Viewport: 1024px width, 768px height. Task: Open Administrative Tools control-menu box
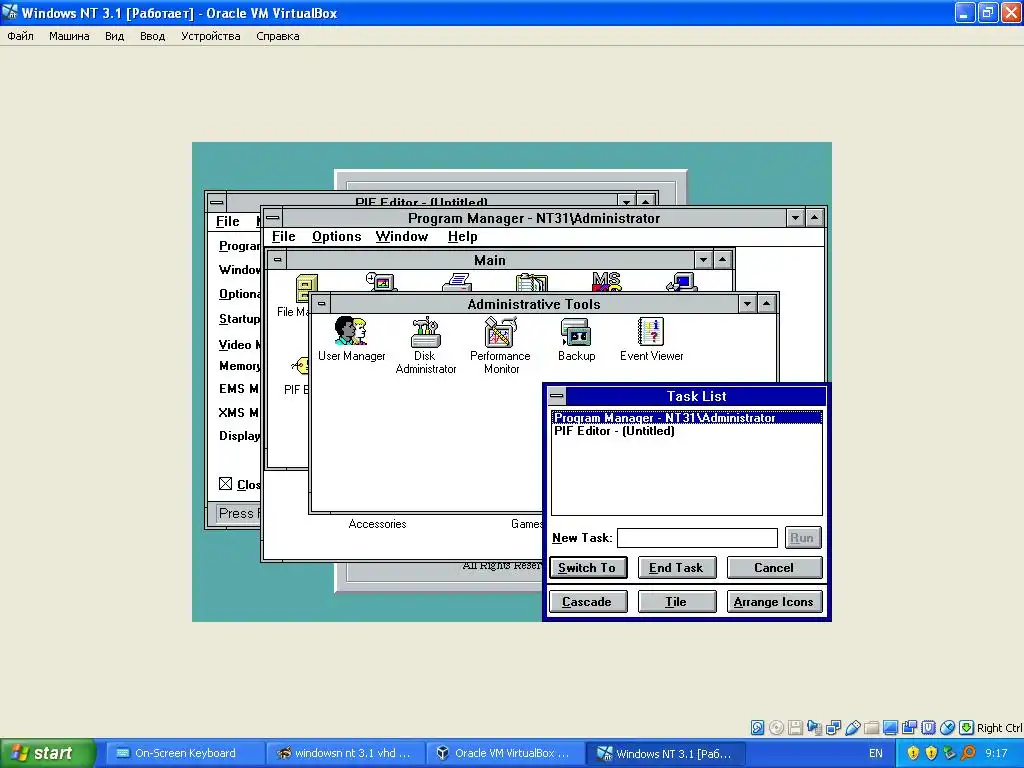(x=321, y=304)
